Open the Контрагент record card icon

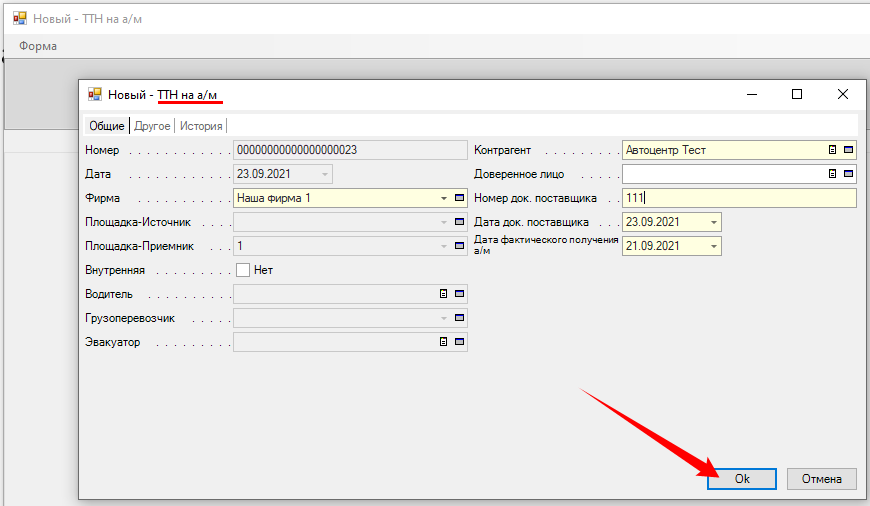click(849, 150)
